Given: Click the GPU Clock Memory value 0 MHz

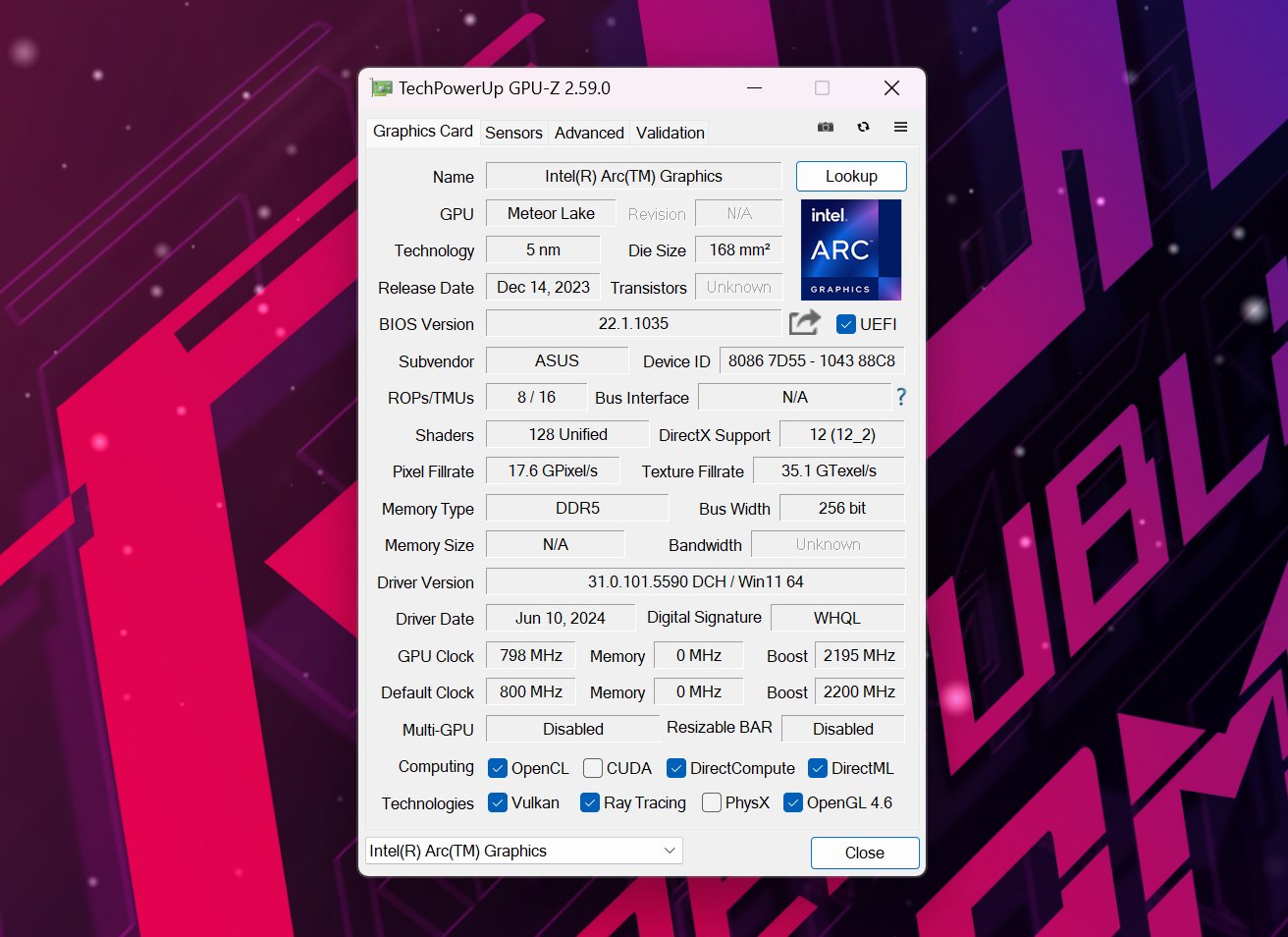Looking at the screenshot, I should (x=699, y=655).
